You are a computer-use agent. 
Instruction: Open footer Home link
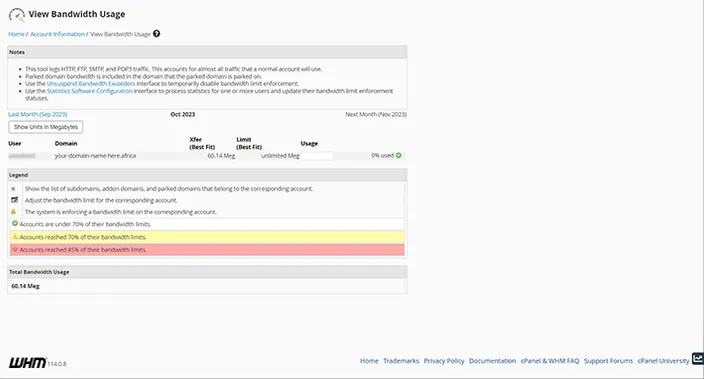369,361
